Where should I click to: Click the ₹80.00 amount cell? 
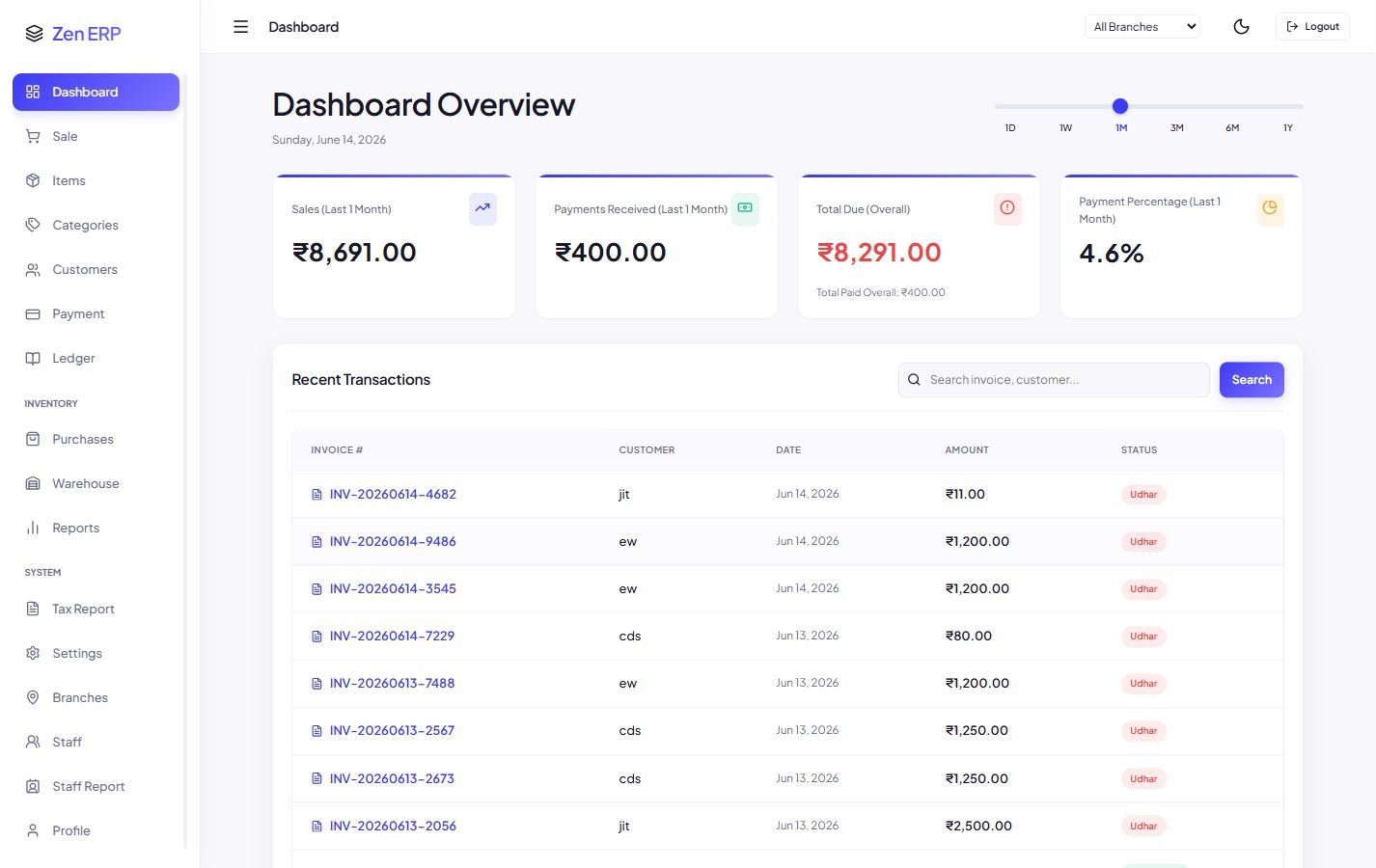[x=969, y=636]
